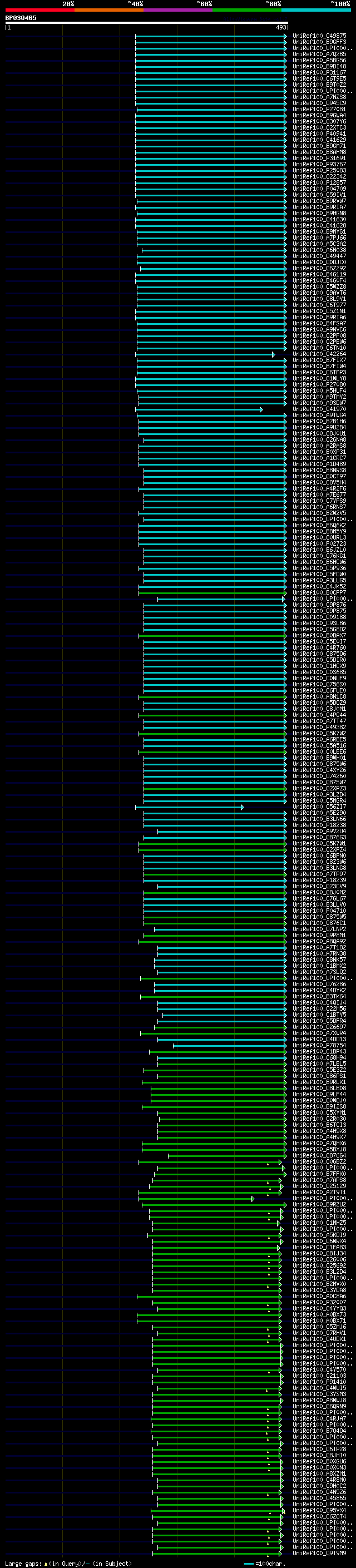Select hit label UniRef100_B7FIX7
This screenshot has height=1568, width=356.
pyautogui.click(x=319, y=360)
